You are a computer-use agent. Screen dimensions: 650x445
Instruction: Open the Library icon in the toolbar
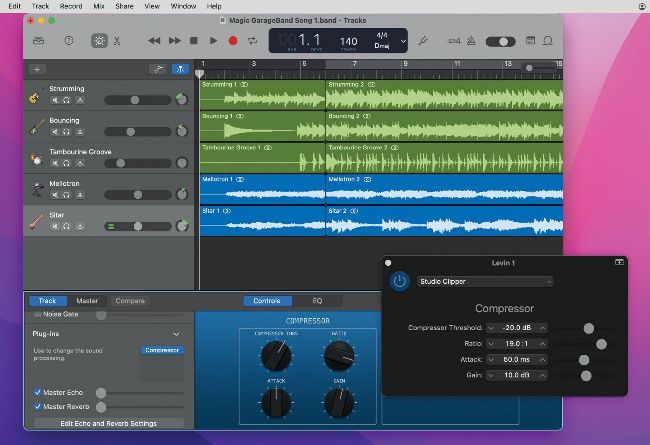coord(39,40)
